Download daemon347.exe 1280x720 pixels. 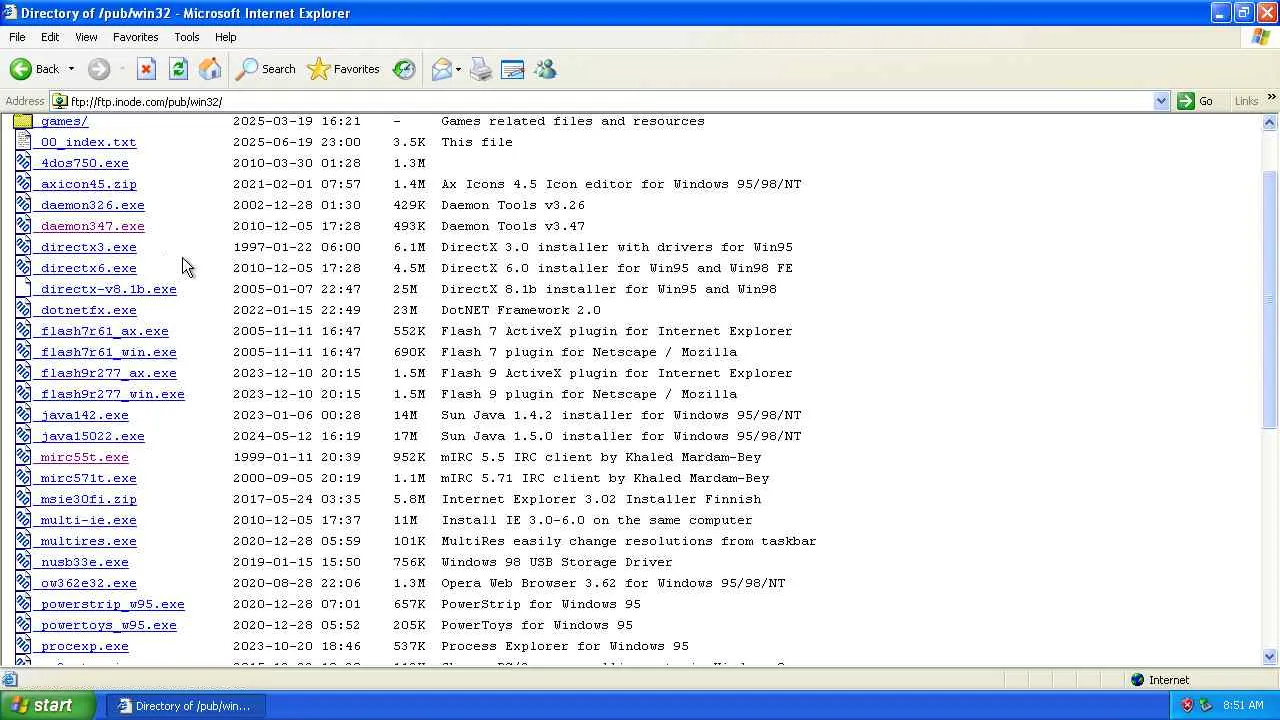pos(92,226)
